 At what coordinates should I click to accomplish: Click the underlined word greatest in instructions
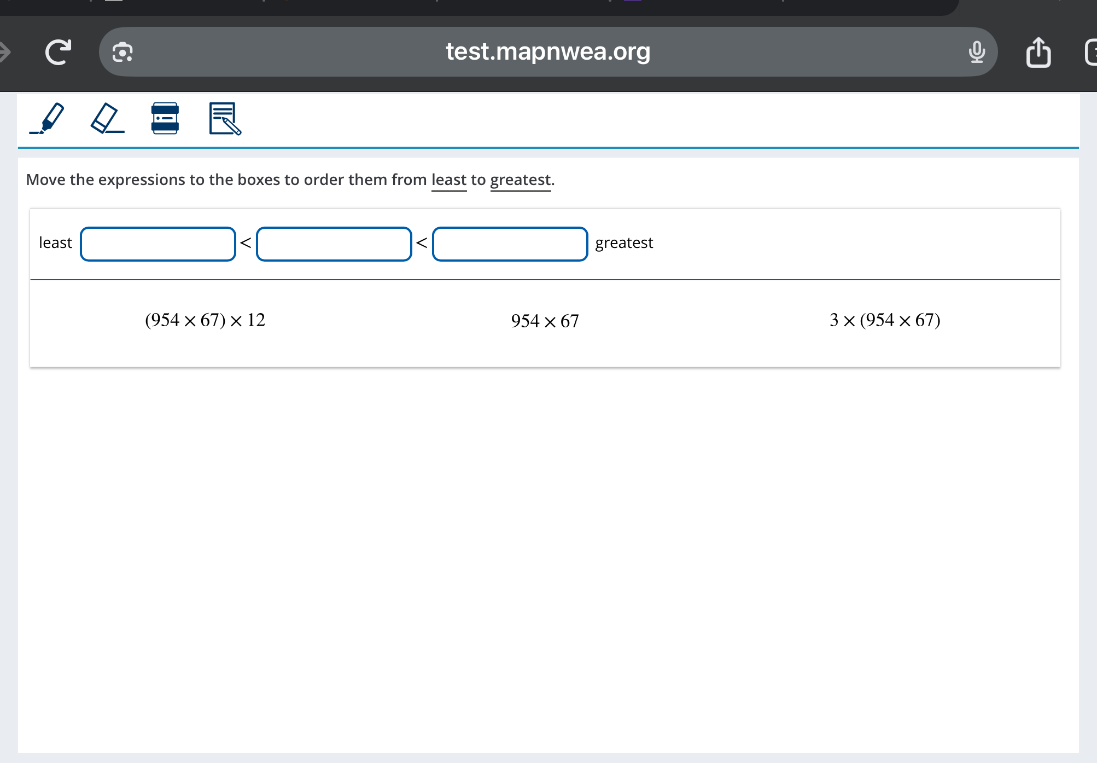click(x=521, y=180)
